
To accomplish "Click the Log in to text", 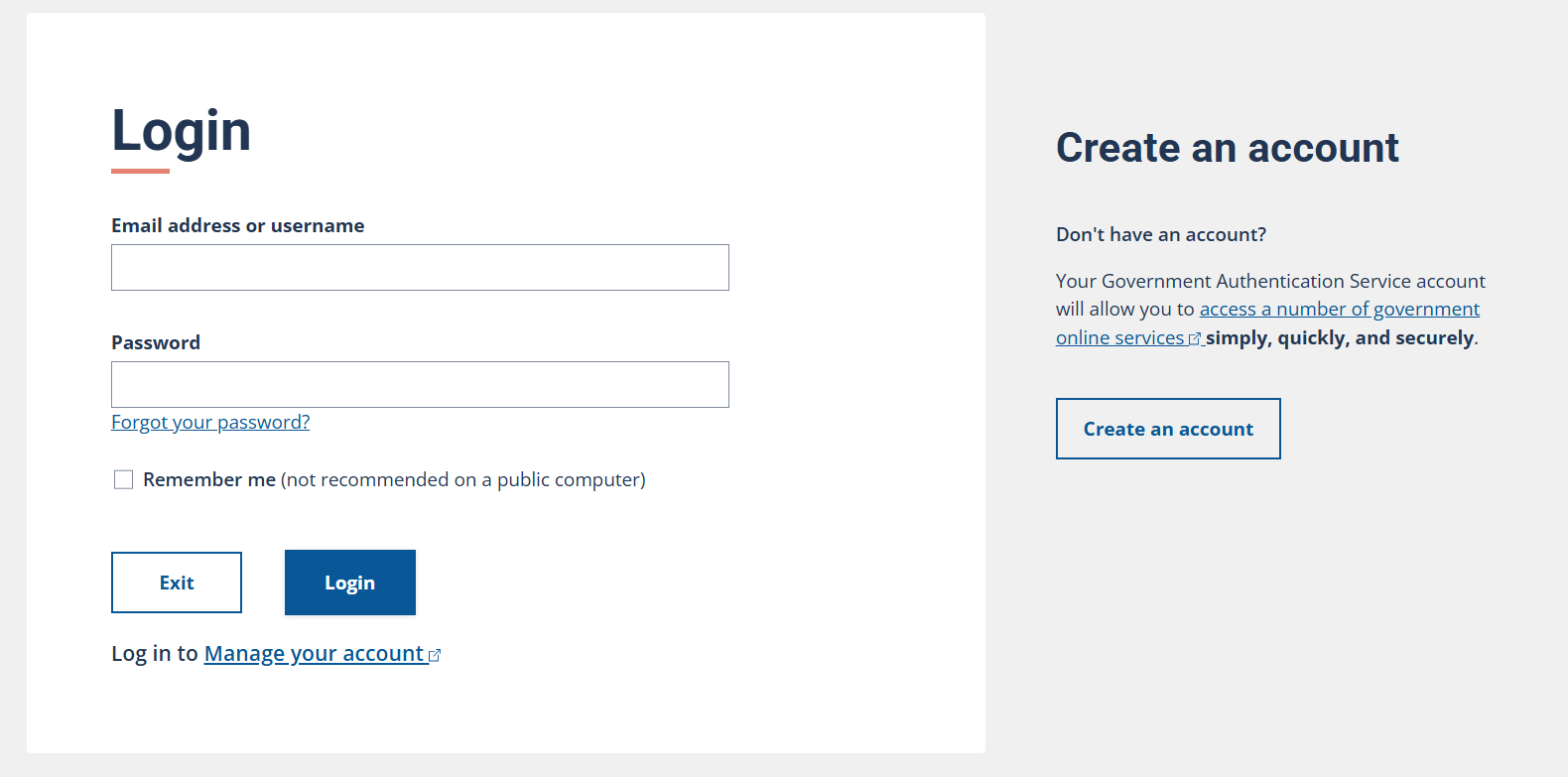I will [x=154, y=654].
